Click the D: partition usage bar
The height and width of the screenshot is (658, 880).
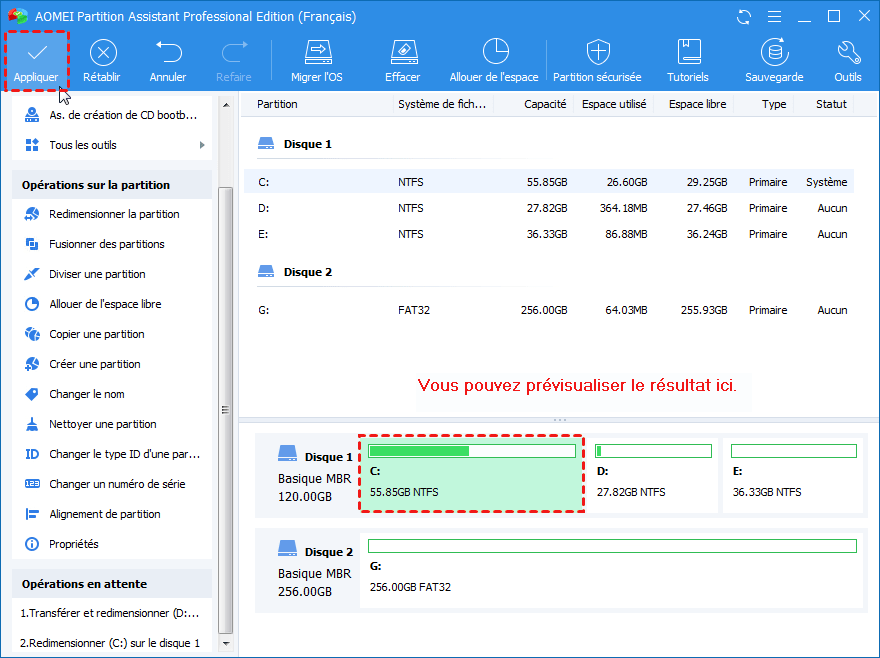click(x=653, y=451)
